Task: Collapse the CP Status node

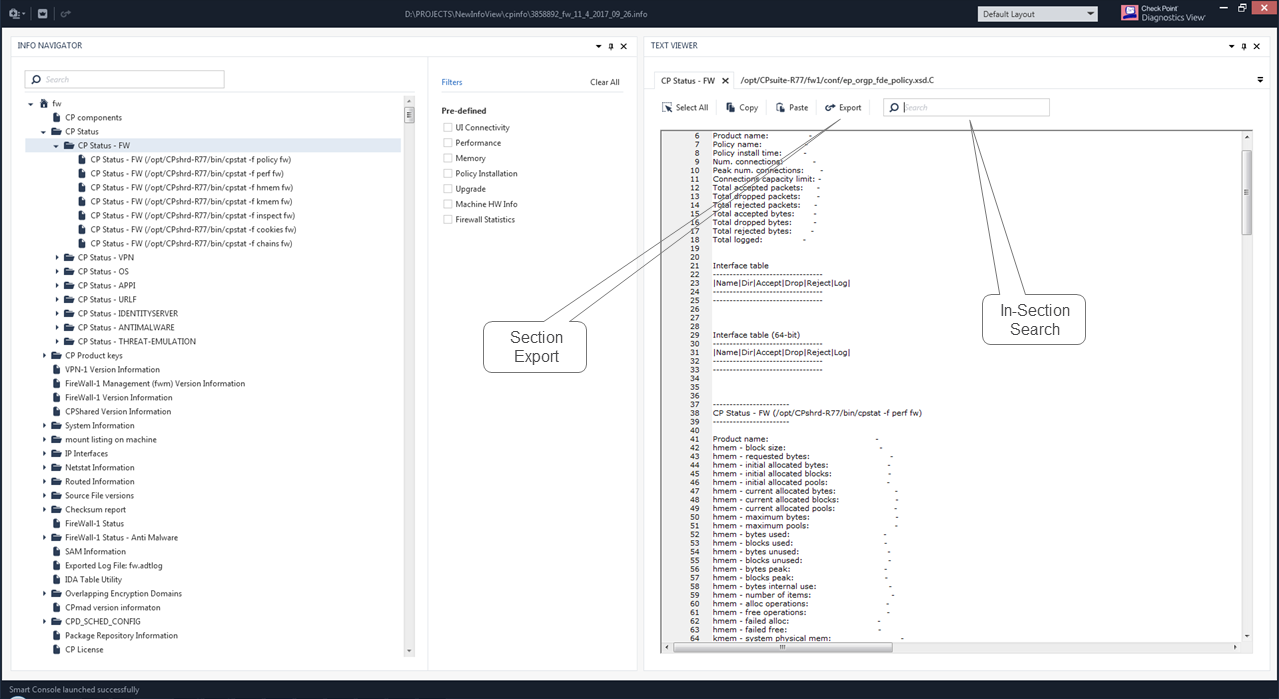Action: point(44,131)
